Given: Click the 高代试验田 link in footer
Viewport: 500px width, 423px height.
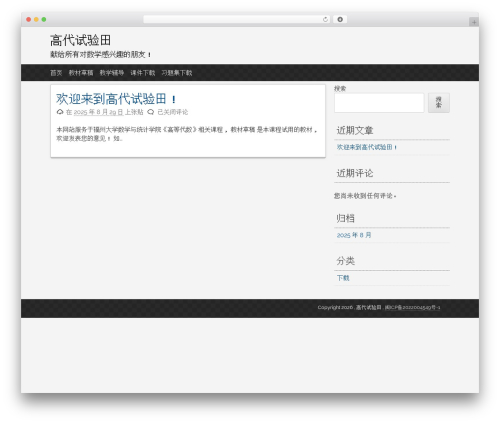Looking at the screenshot, I should pyautogui.click(x=368, y=307).
